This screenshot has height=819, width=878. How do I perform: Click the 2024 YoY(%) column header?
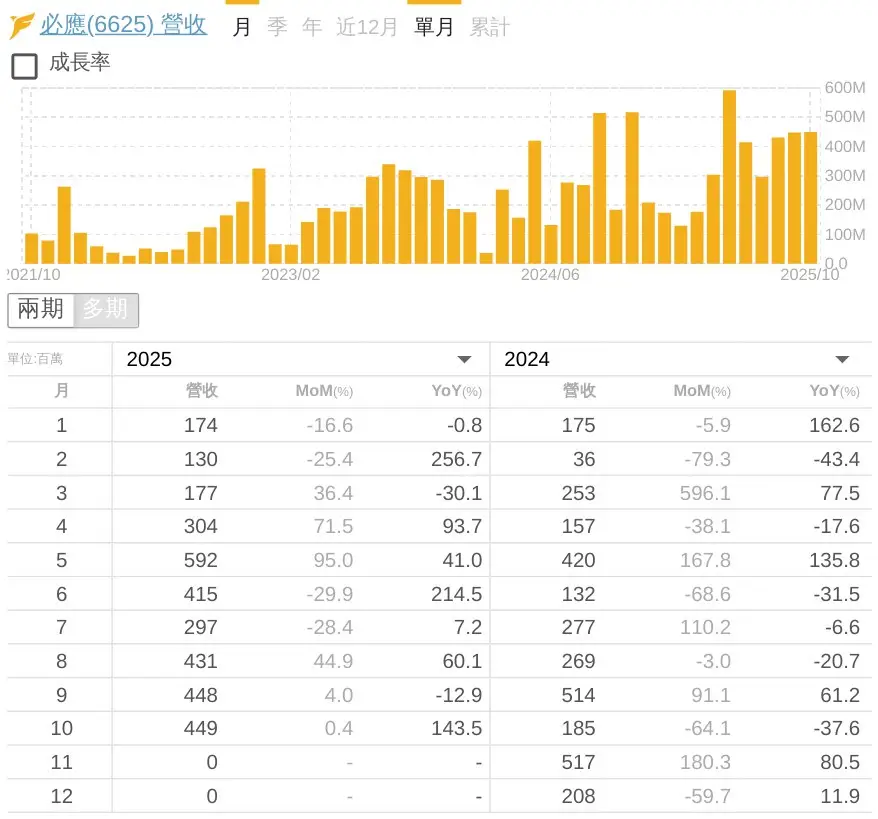[x=834, y=391]
